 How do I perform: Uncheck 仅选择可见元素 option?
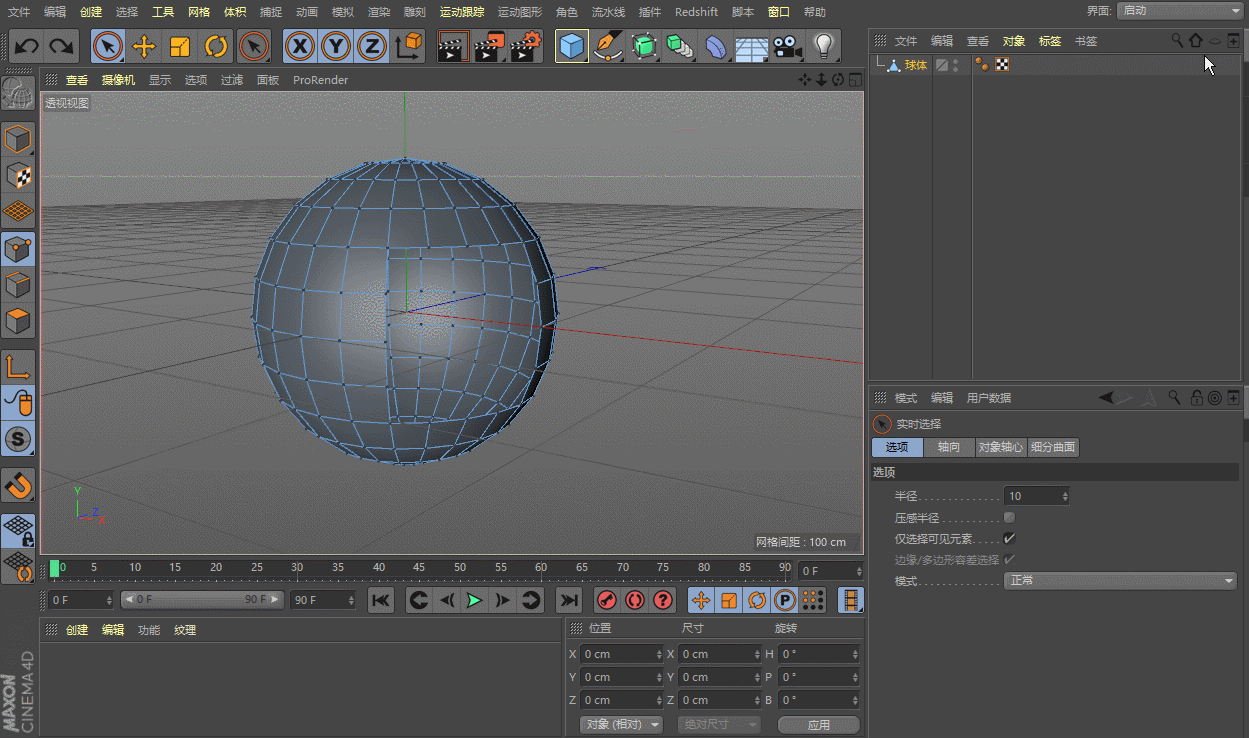point(1009,539)
